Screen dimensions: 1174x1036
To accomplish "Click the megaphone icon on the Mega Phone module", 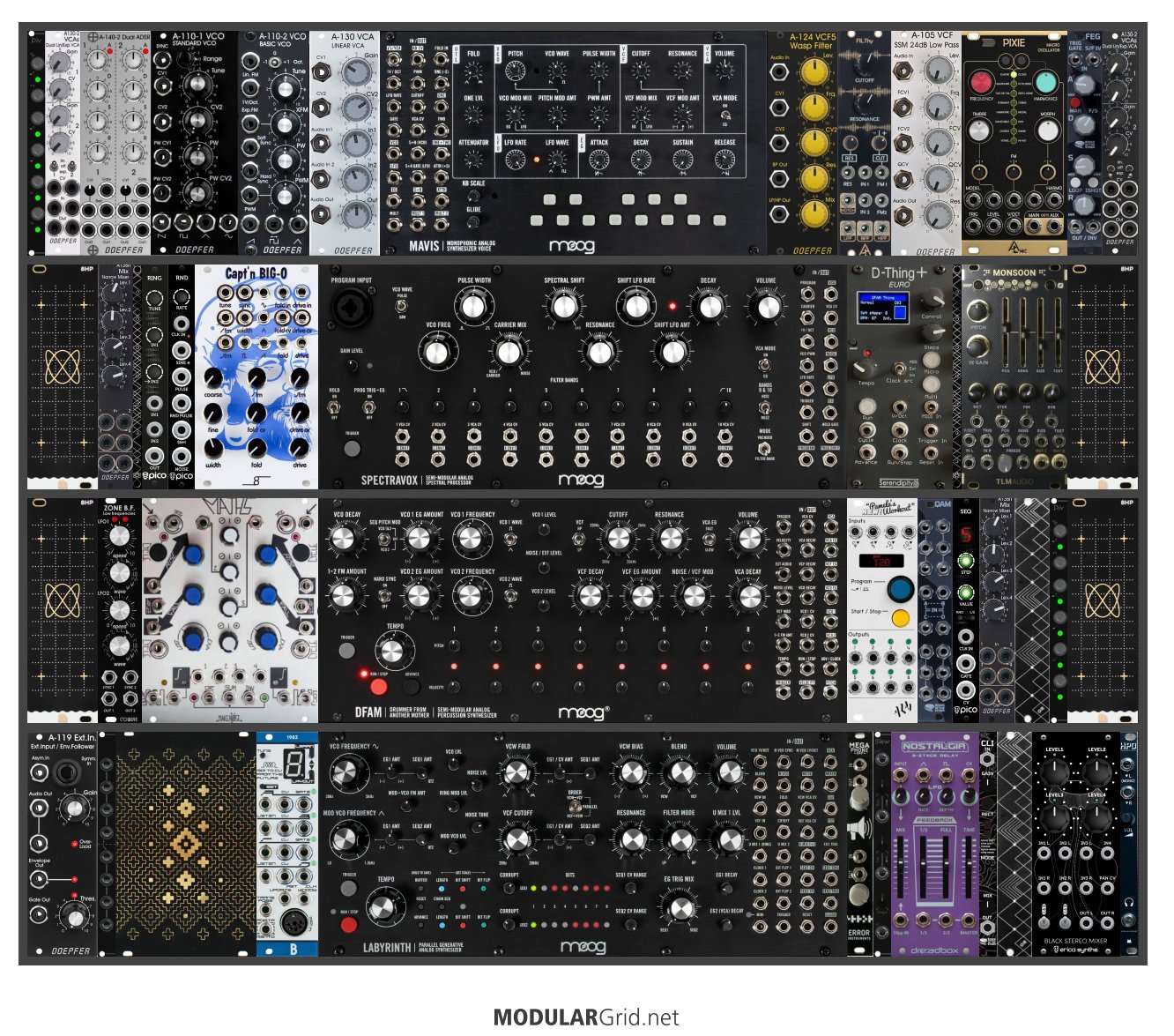I will [858, 829].
